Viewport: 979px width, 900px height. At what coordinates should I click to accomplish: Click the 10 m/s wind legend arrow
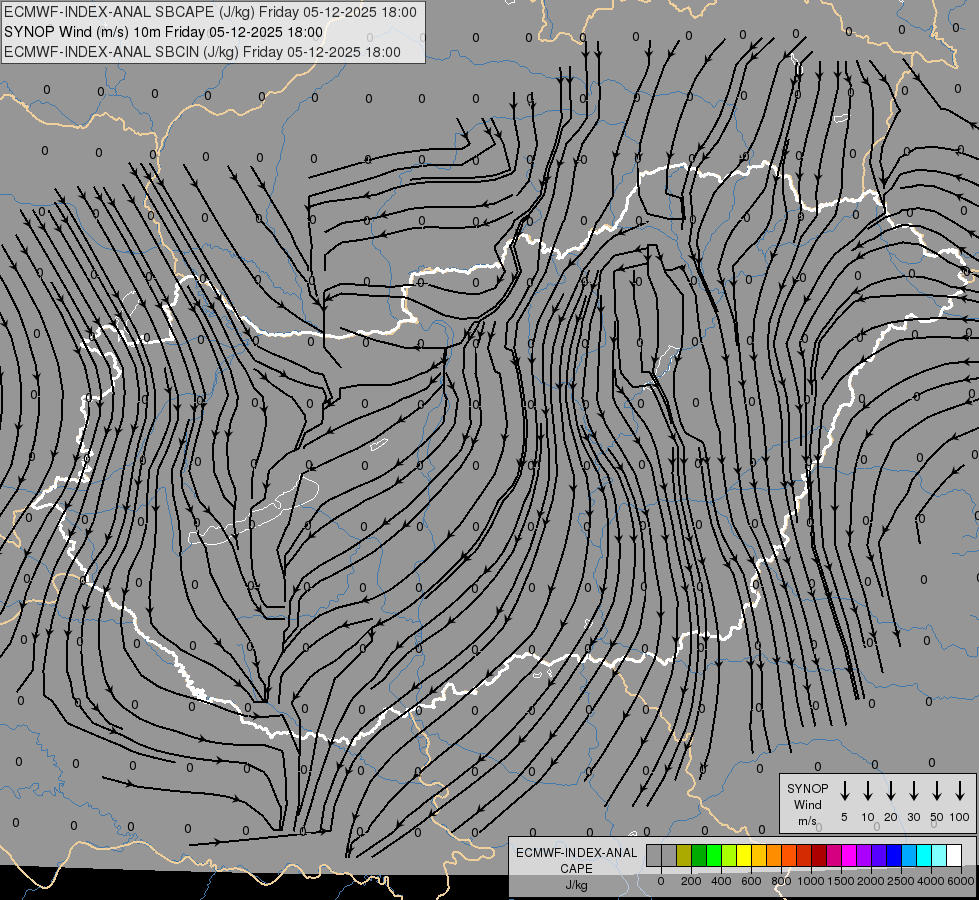click(x=867, y=791)
